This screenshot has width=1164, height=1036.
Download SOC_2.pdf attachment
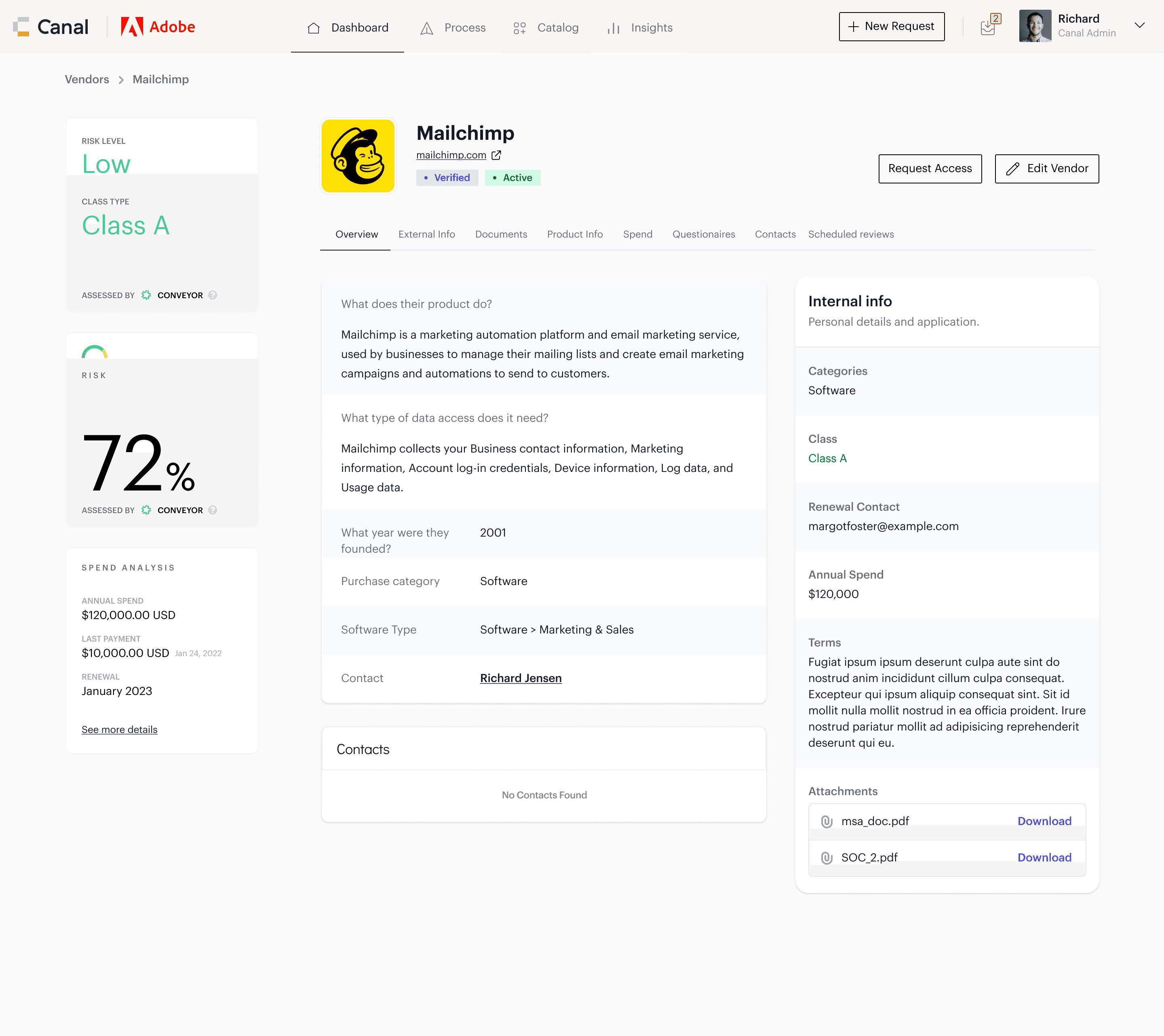pyautogui.click(x=1044, y=858)
